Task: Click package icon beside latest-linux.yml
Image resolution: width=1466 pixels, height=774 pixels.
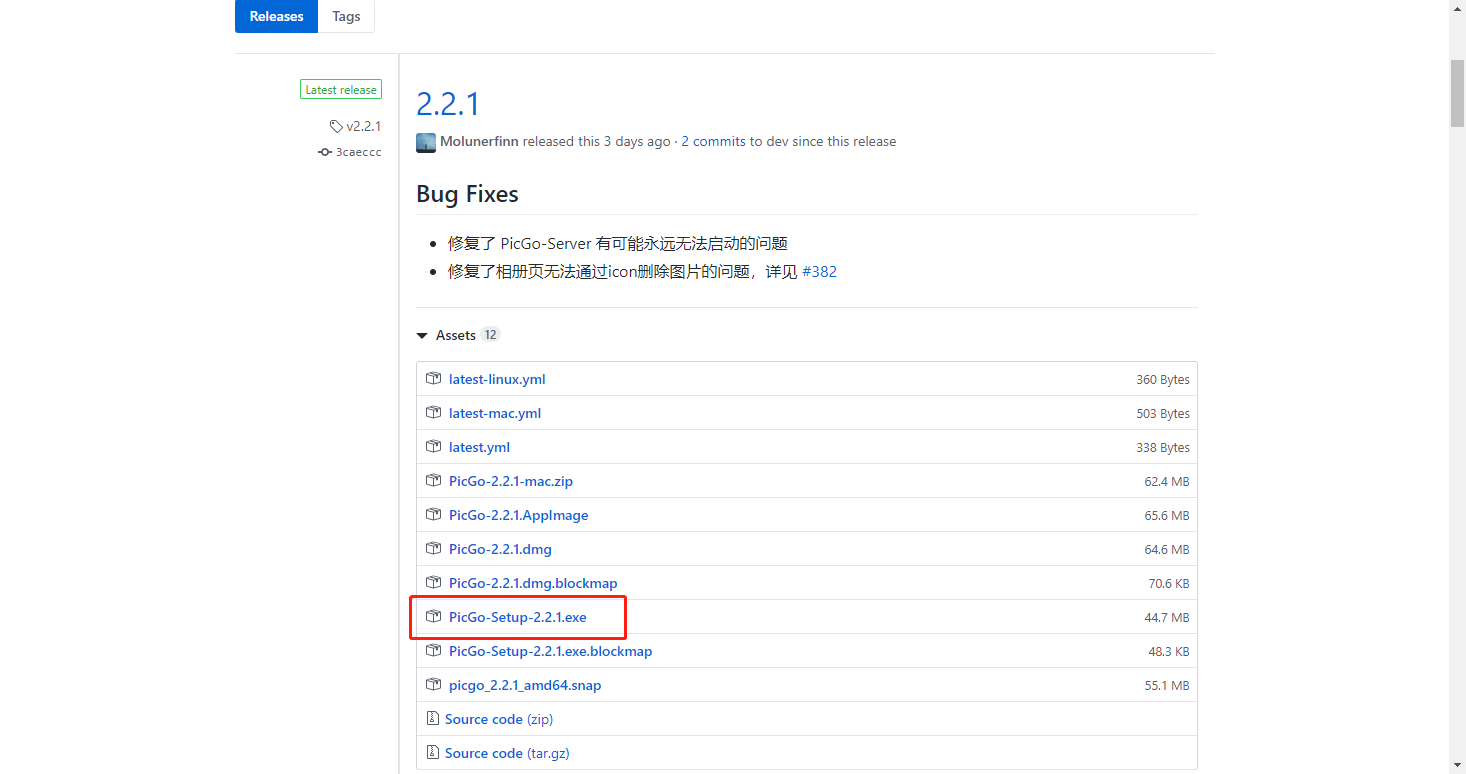Action: (433, 379)
